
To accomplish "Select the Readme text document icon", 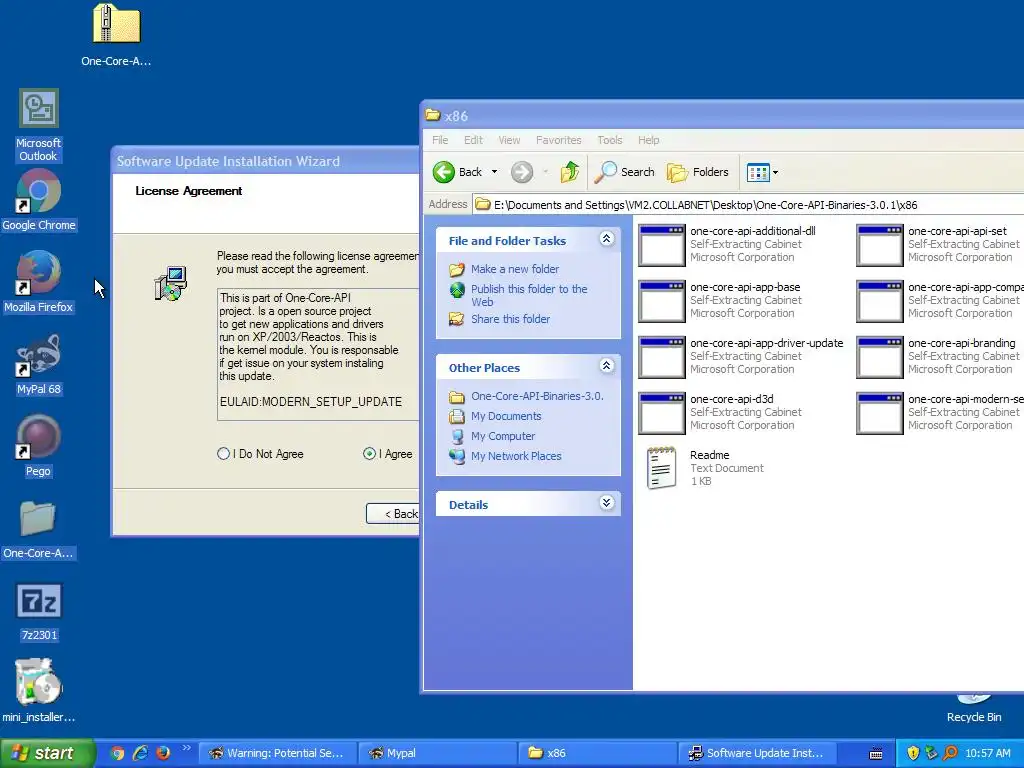I will click(661, 468).
